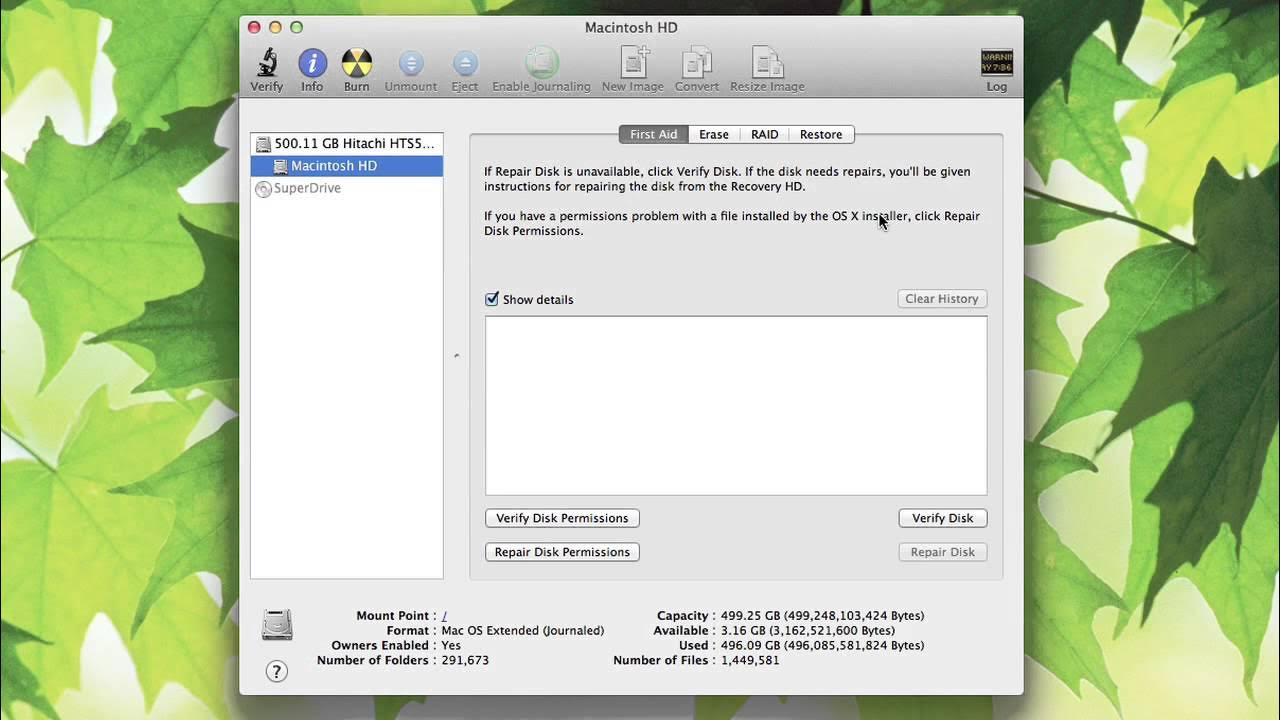Uncheck the Show details checkbox
The height and width of the screenshot is (720, 1280).
[x=492, y=299]
